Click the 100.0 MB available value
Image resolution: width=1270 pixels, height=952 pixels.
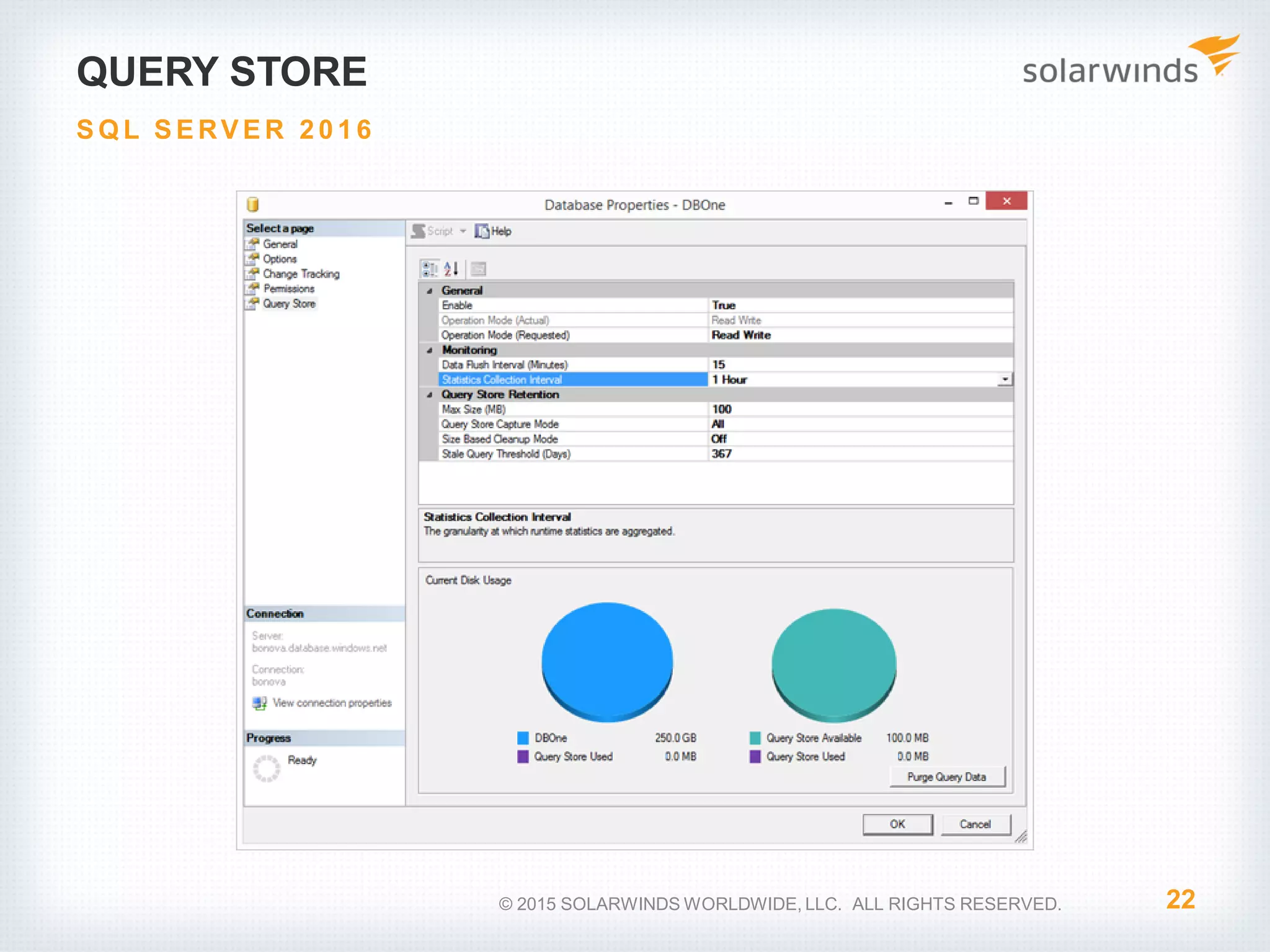coord(907,738)
